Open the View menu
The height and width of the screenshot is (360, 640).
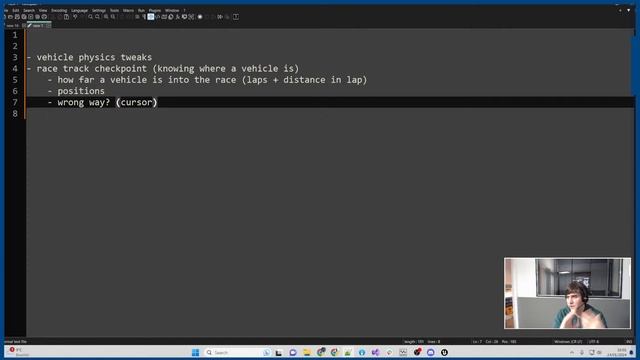43,11
